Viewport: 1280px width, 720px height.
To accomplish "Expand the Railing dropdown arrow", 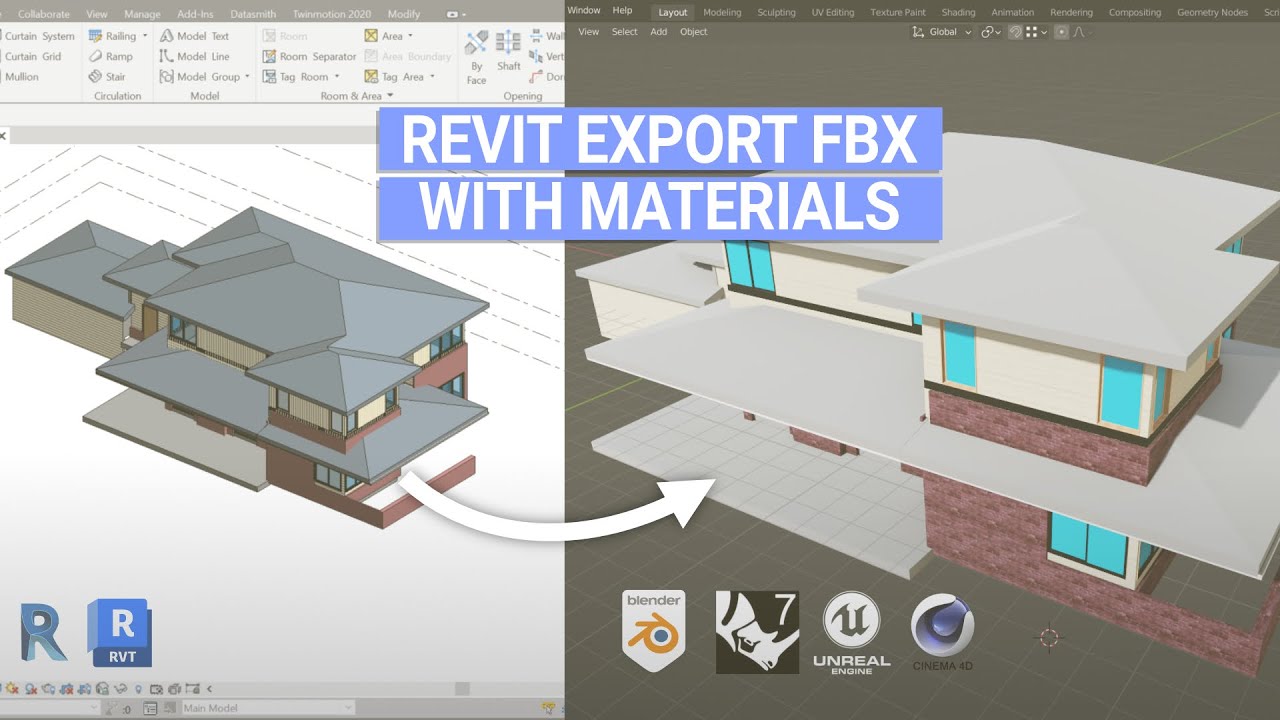I will pyautogui.click(x=144, y=36).
